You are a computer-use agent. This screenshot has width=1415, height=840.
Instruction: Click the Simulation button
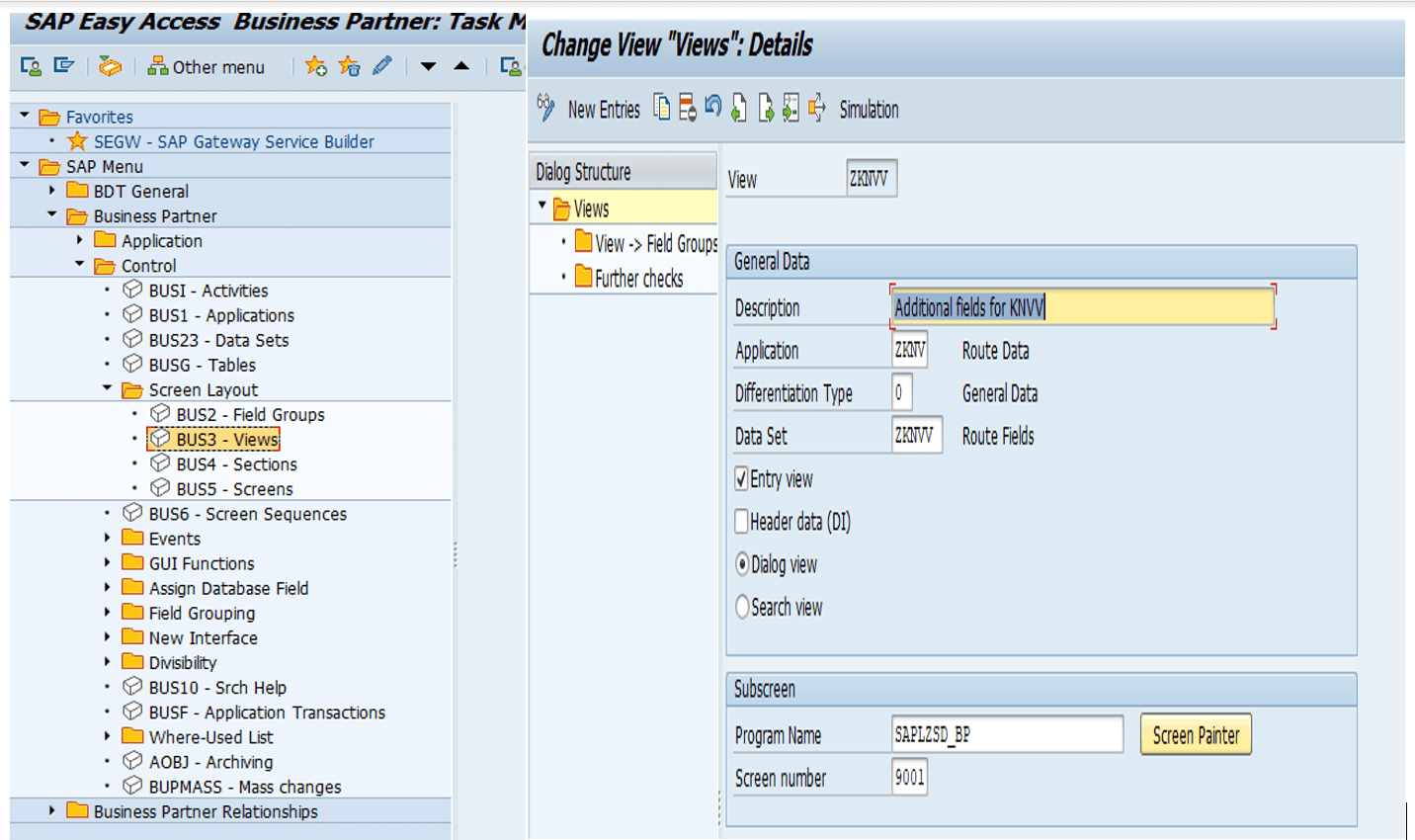point(870,109)
